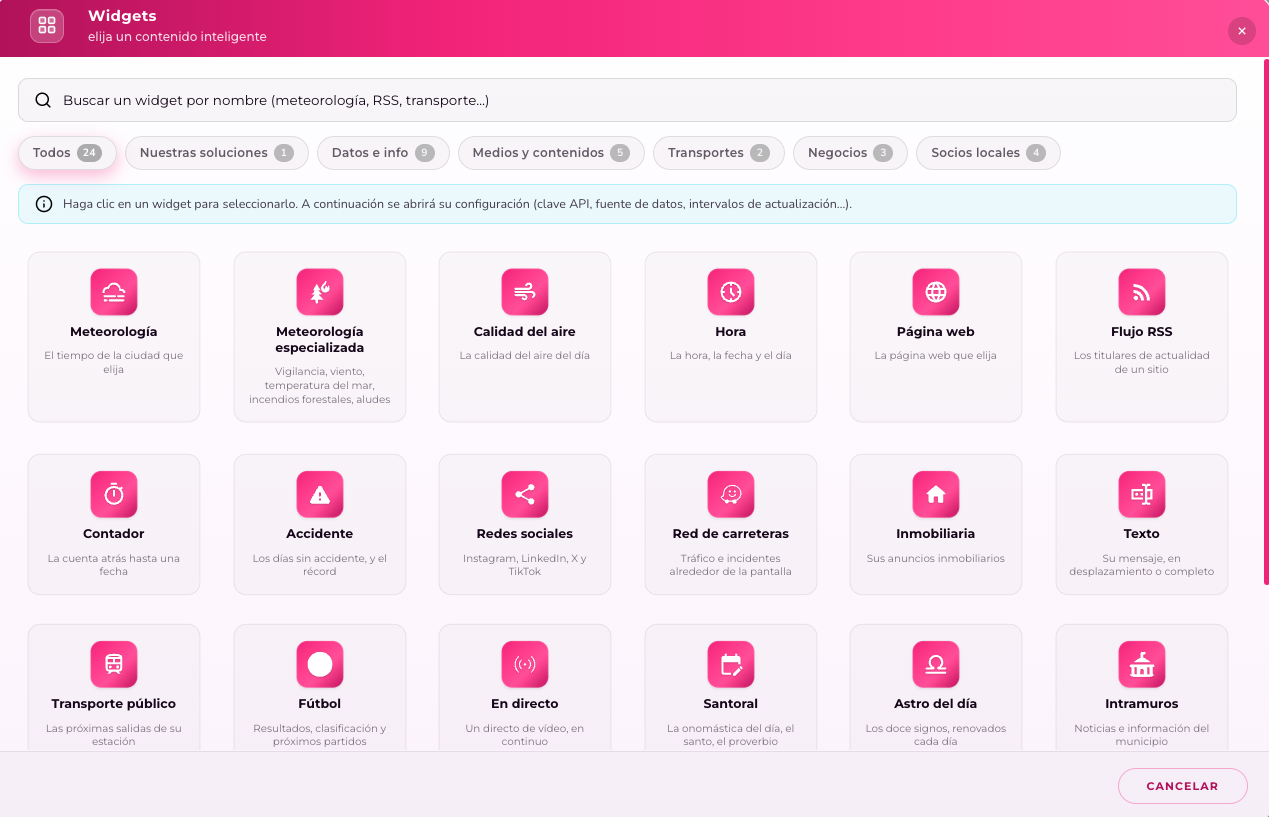Select the Santoral calendar icon
The image size is (1269, 817).
click(x=731, y=664)
